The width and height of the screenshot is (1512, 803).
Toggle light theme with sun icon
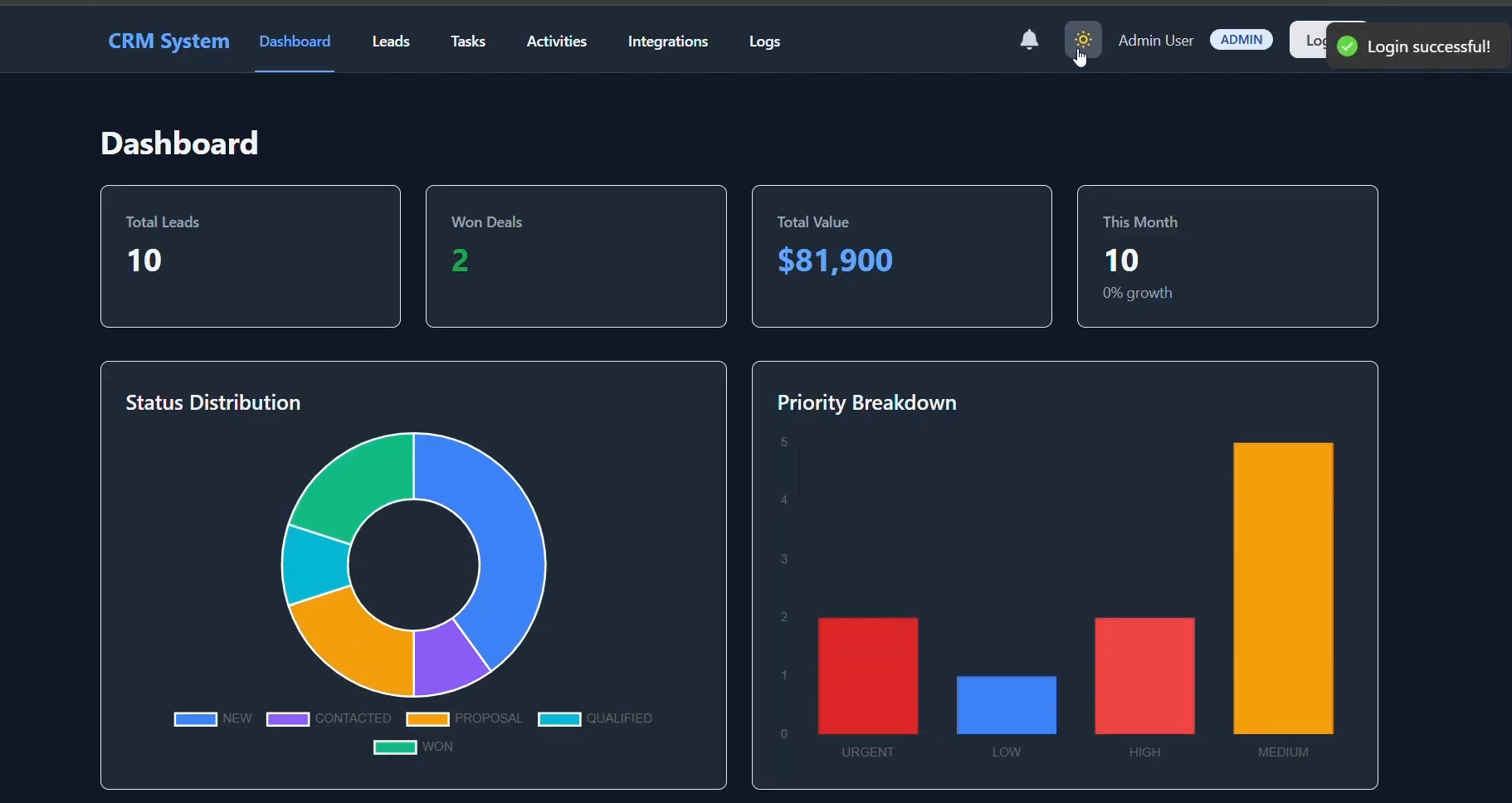1083,40
